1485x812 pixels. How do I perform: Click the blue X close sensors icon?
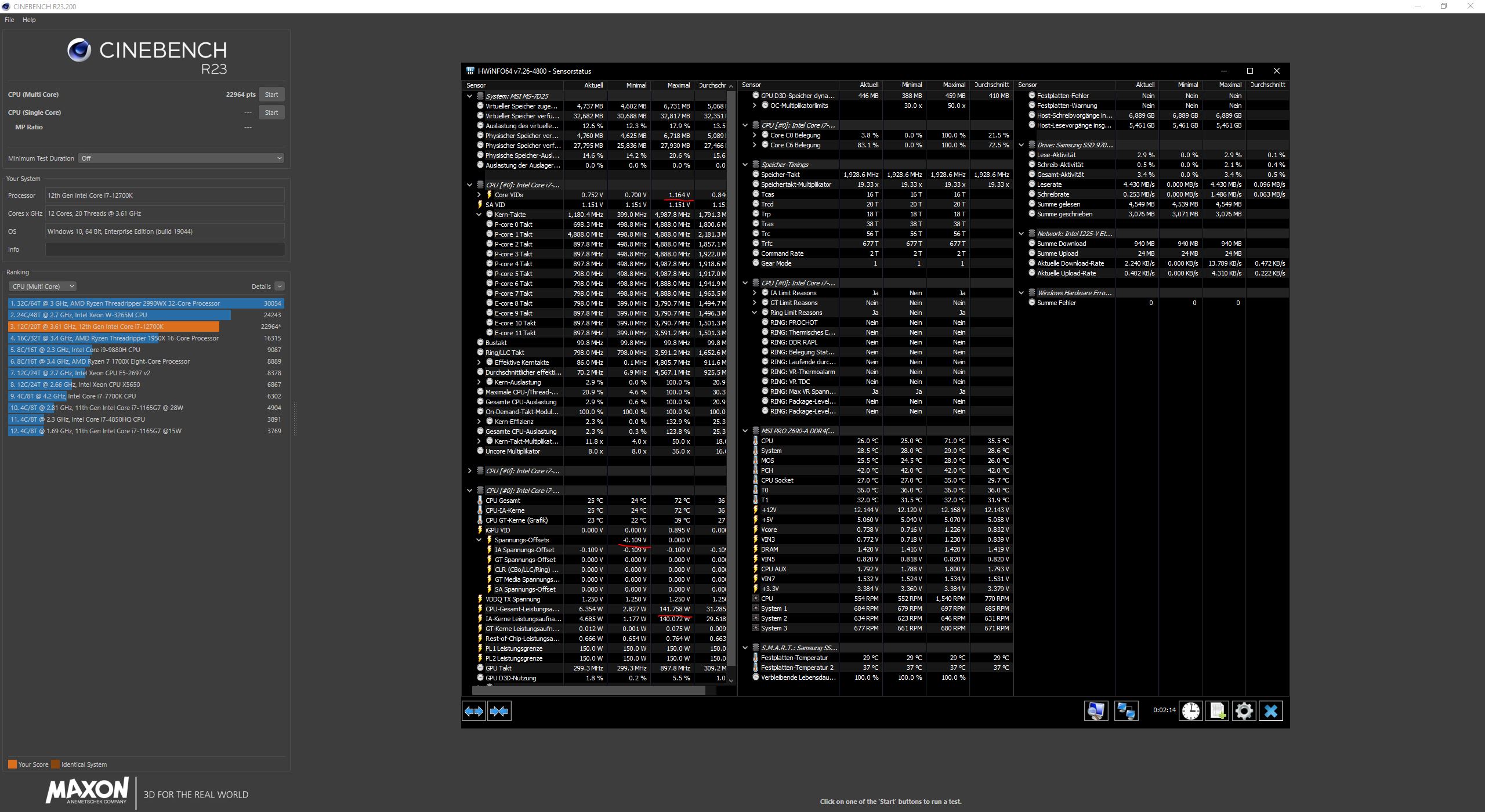click(1271, 711)
